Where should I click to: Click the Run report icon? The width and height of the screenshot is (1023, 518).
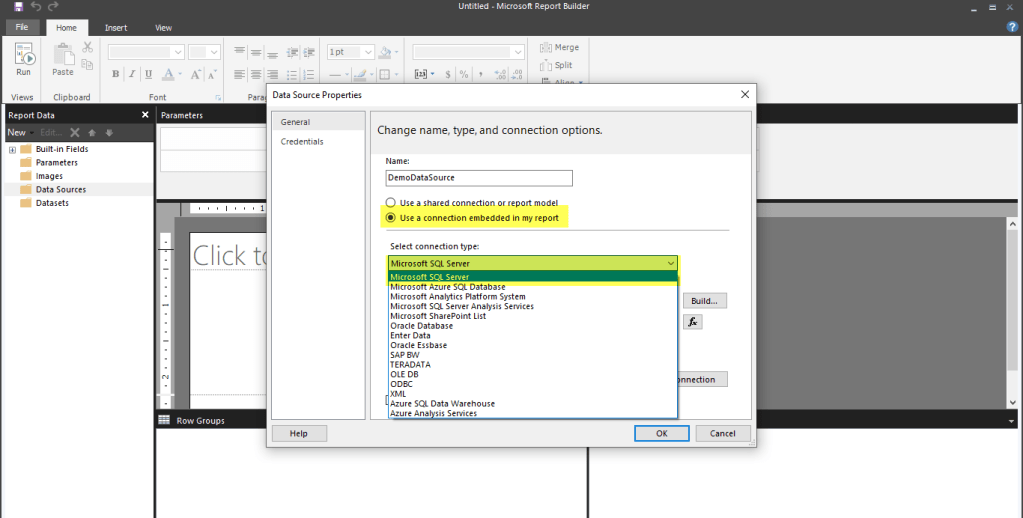24,53
